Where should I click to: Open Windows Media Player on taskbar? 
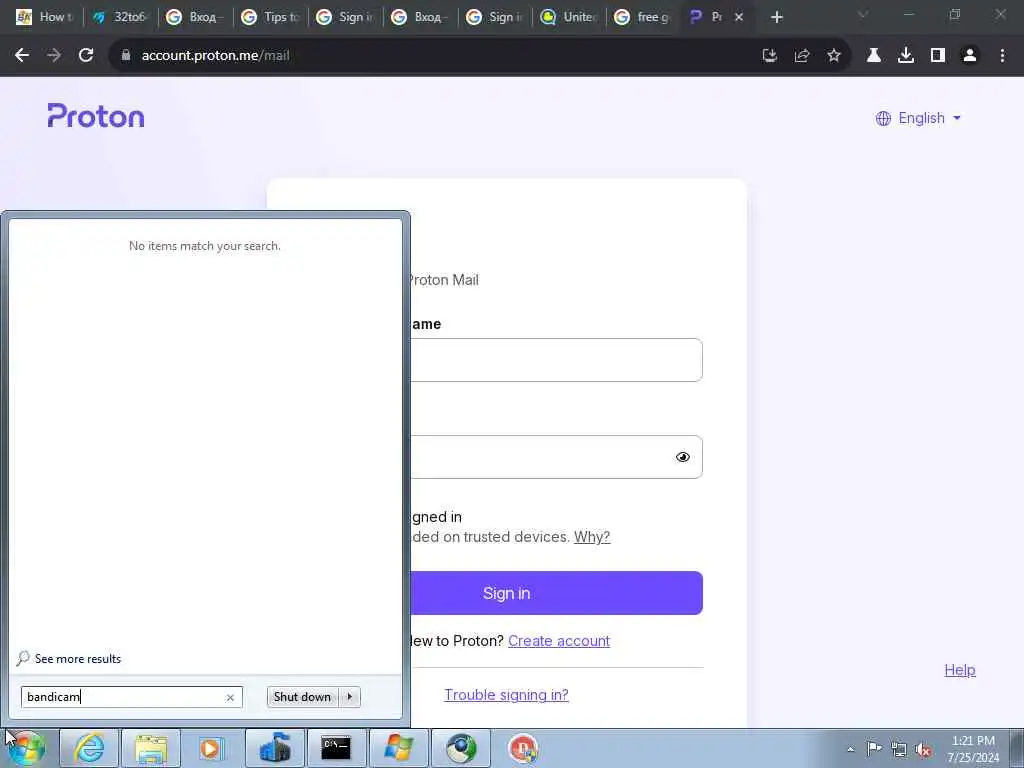tap(212, 748)
